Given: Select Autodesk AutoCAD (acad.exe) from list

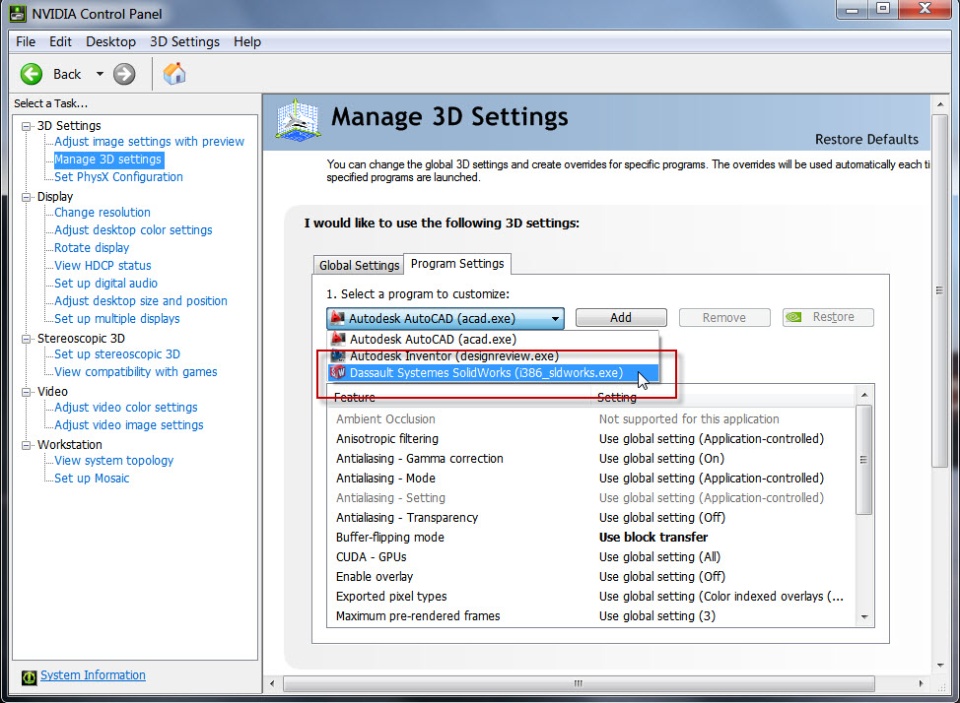Looking at the screenshot, I should (x=493, y=339).
